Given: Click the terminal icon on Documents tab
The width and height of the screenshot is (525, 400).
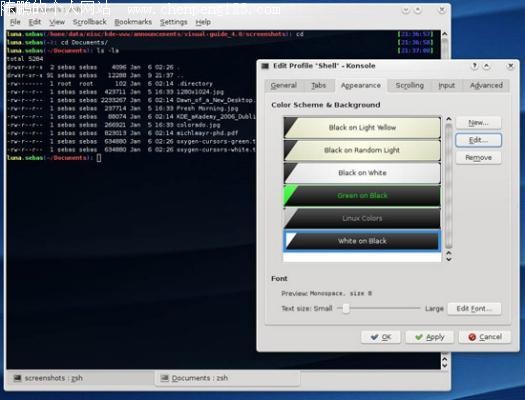Looking at the screenshot, I should click(x=164, y=378).
